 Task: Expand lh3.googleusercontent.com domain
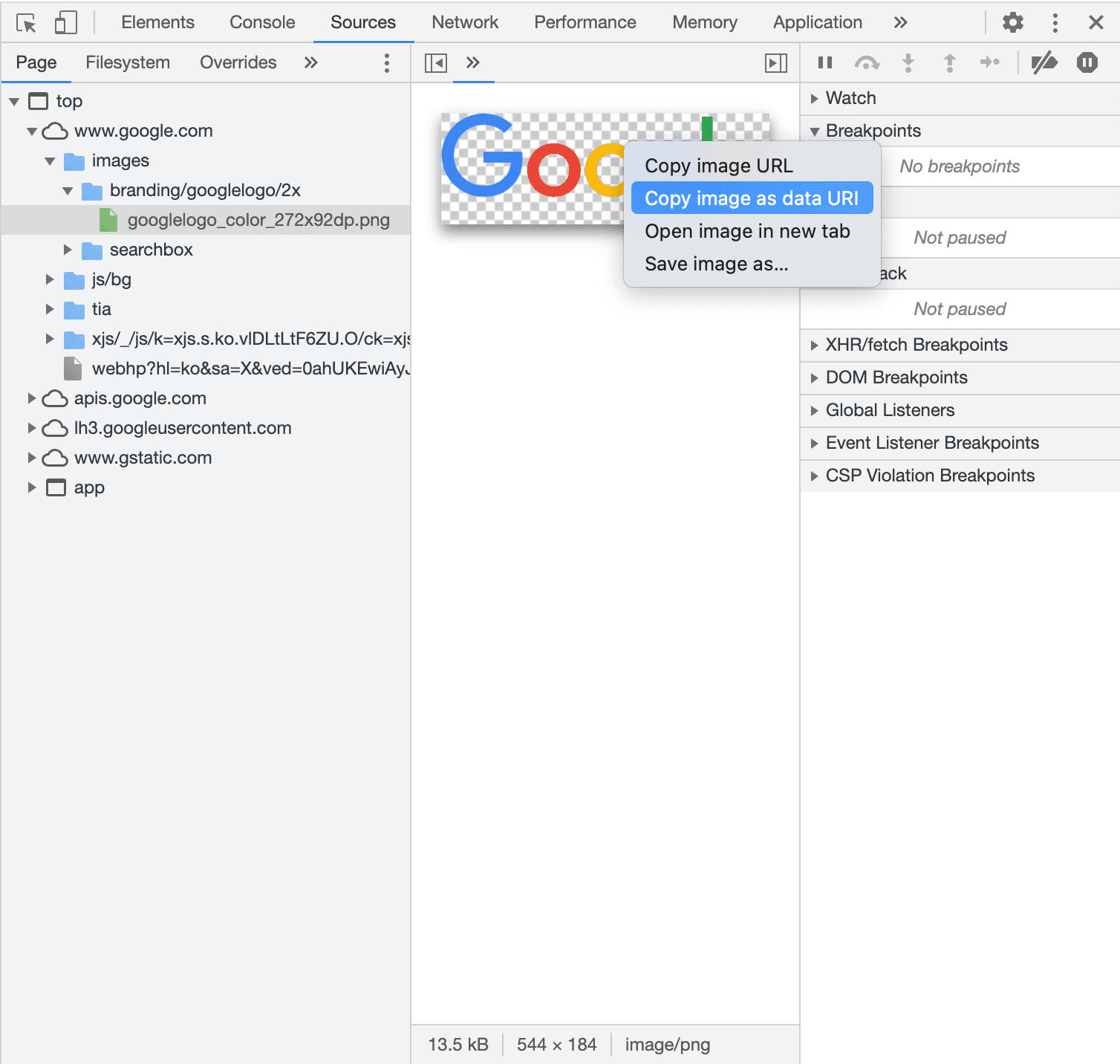click(x=32, y=428)
